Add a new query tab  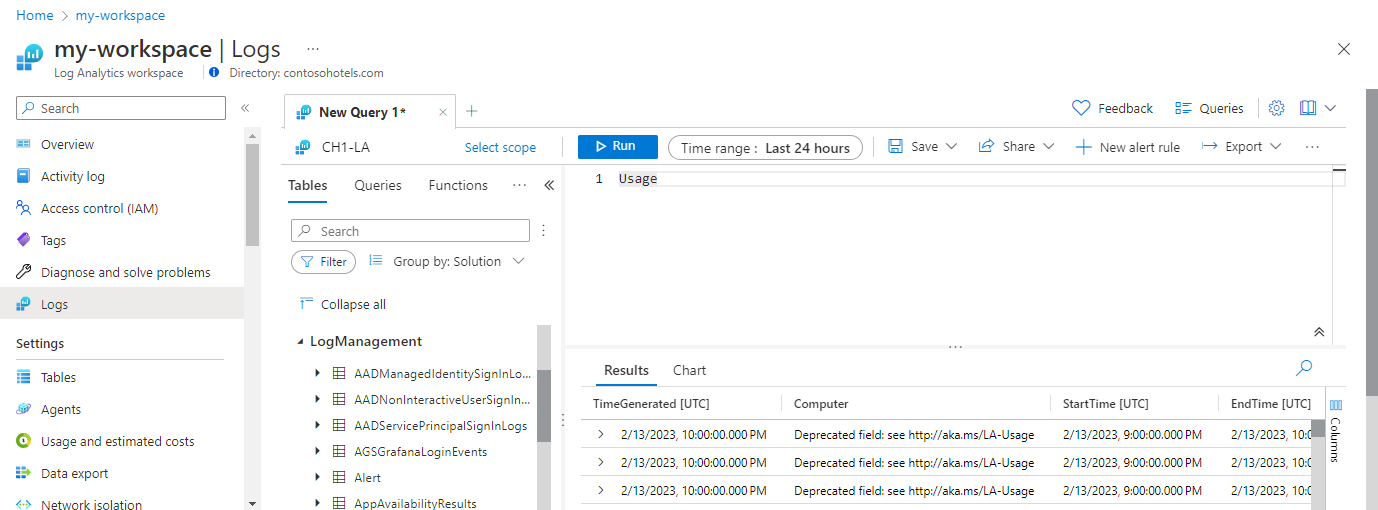[x=472, y=111]
